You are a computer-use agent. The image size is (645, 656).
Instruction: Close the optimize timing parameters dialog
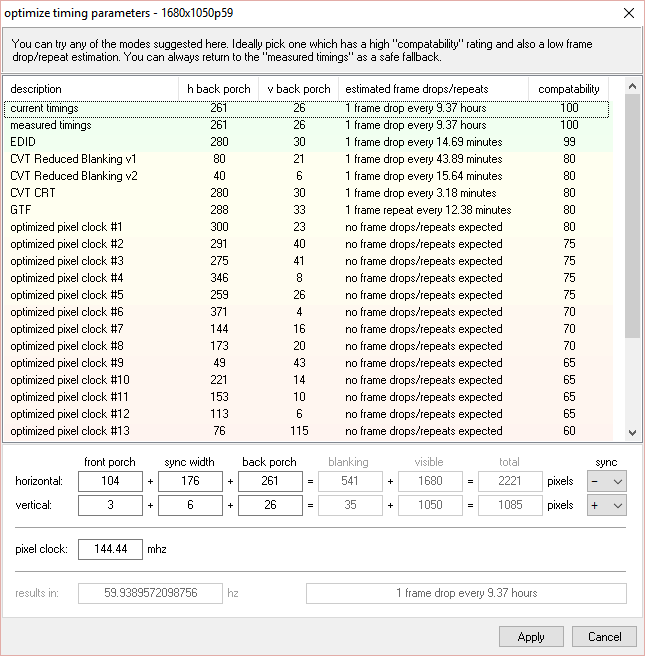pos(627,13)
